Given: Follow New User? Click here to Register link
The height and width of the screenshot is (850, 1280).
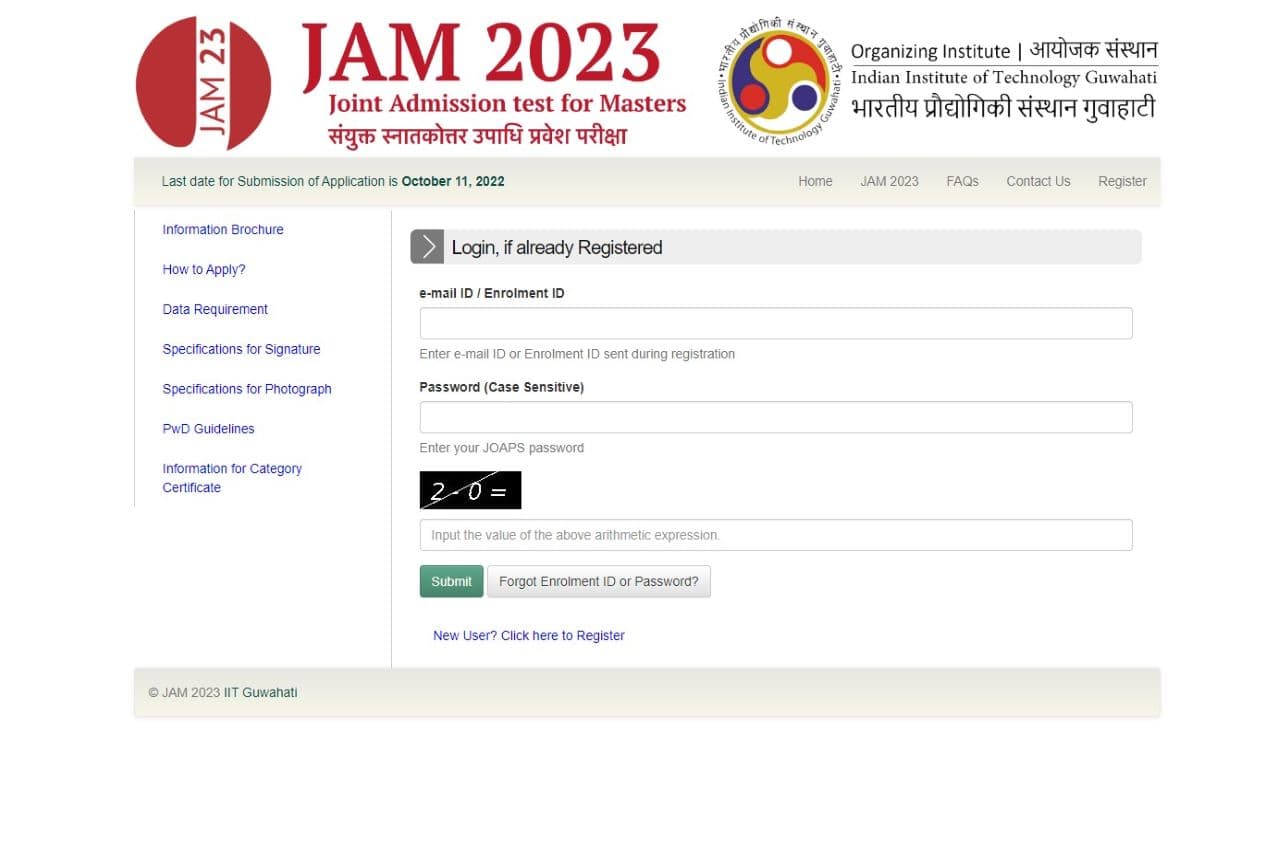Looking at the screenshot, I should tap(529, 635).
